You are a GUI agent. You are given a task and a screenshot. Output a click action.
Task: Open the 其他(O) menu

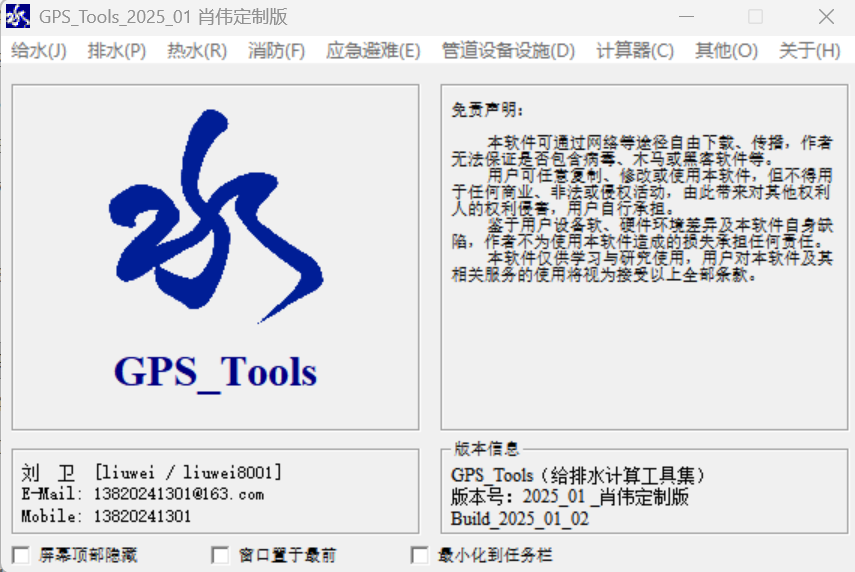pos(726,51)
